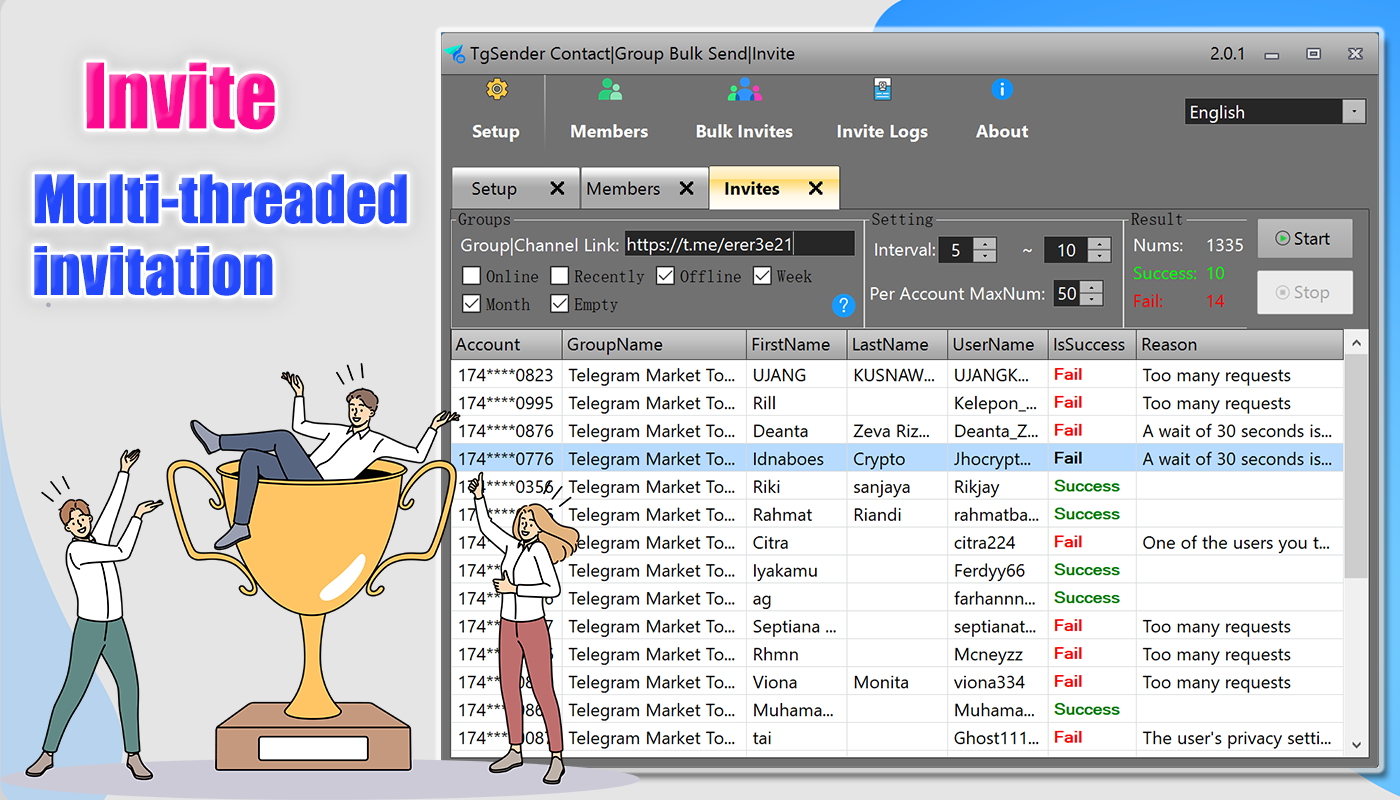Select account row 174****0876
The image size is (1400, 800).
tap(898, 431)
